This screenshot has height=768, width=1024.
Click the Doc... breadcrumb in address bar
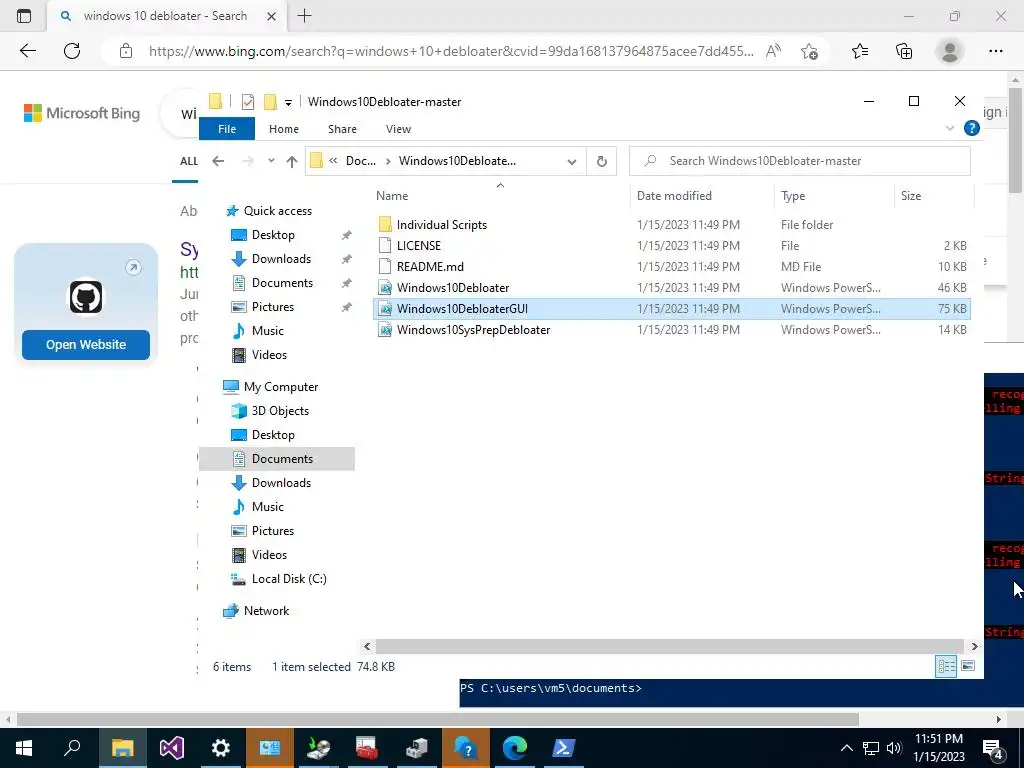pyautogui.click(x=360, y=161)
